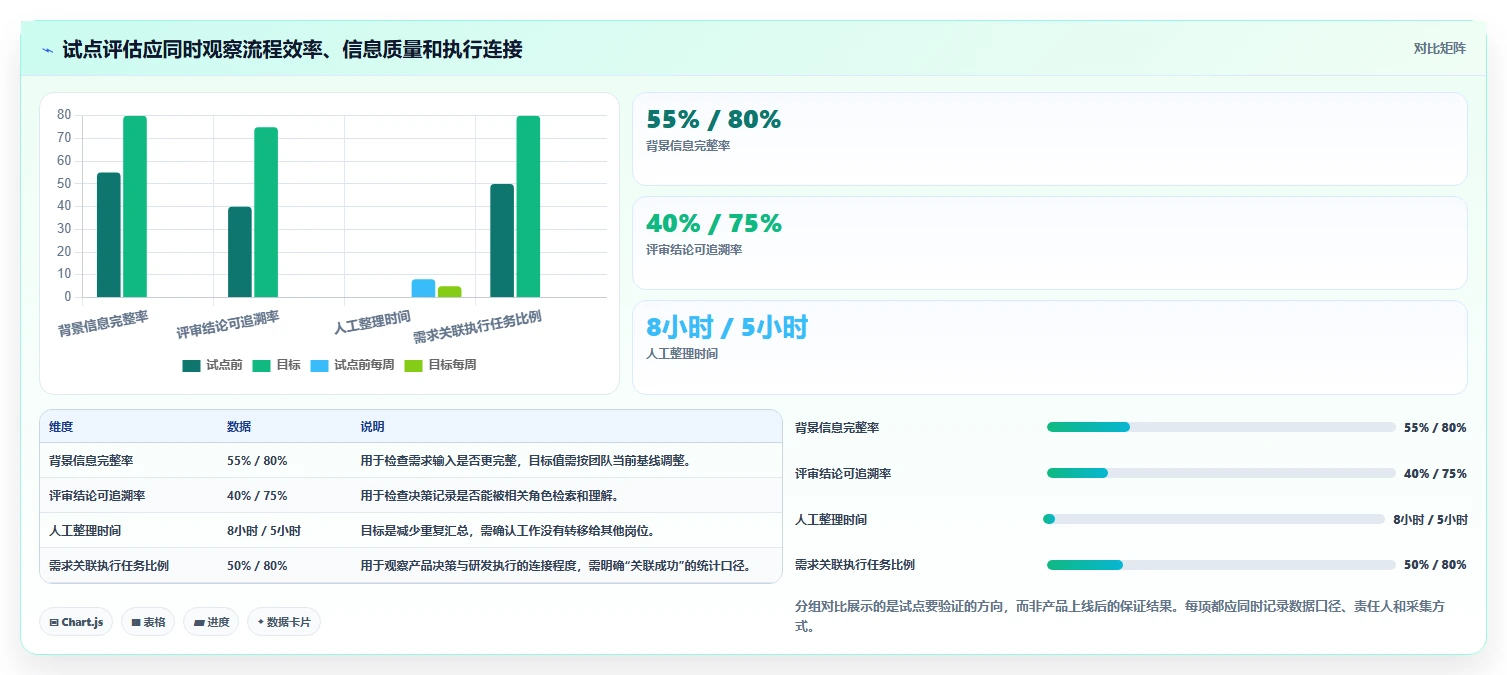Image resolution: width=1507 pixels, height=675 pixels.
Task: Click the 需求关联执行任务比例 table row name
Action: coord(109,565)
